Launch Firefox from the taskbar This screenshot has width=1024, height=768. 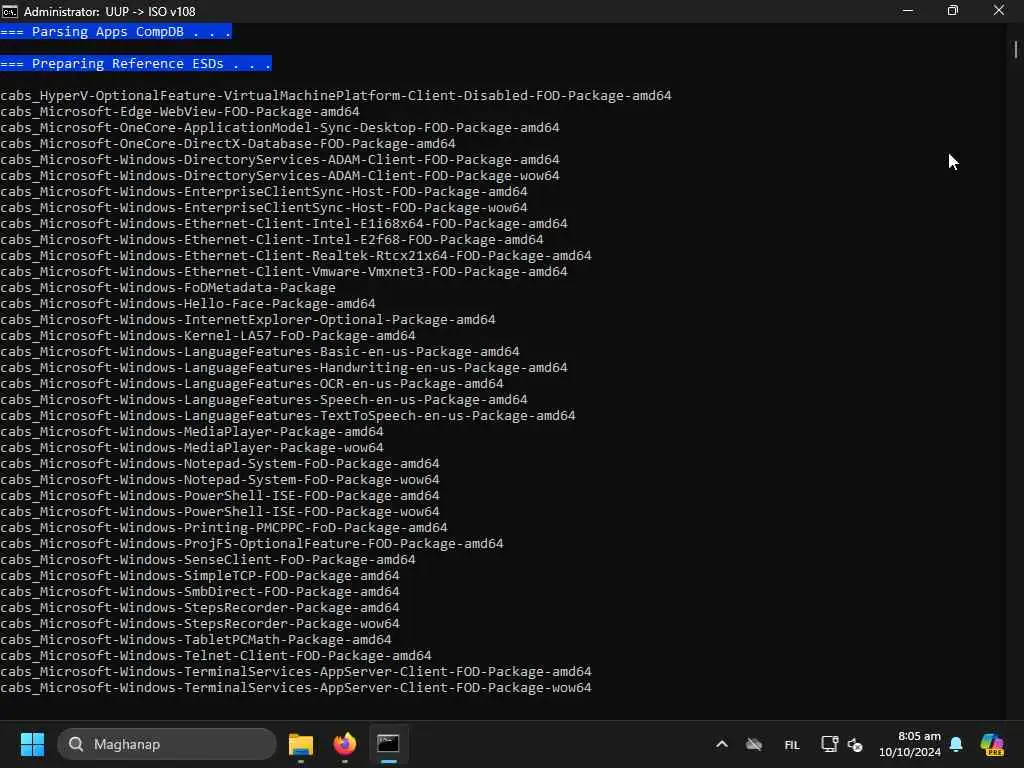click(x=345, y=744)
